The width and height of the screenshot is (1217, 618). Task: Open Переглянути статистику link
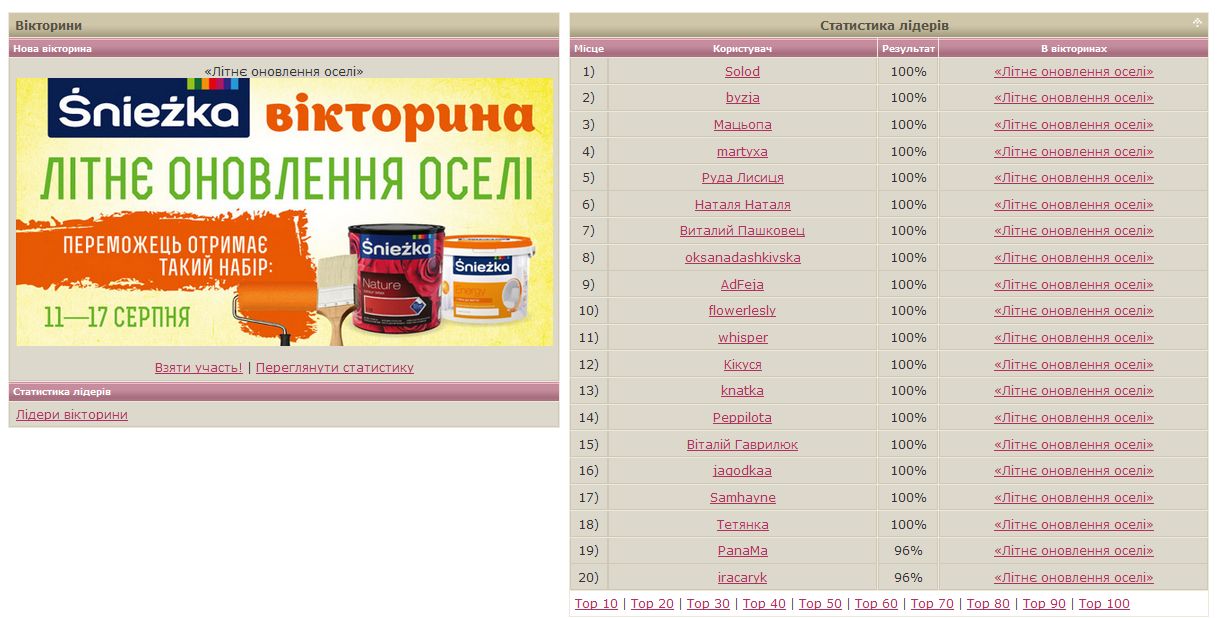(x=334, y=367)
